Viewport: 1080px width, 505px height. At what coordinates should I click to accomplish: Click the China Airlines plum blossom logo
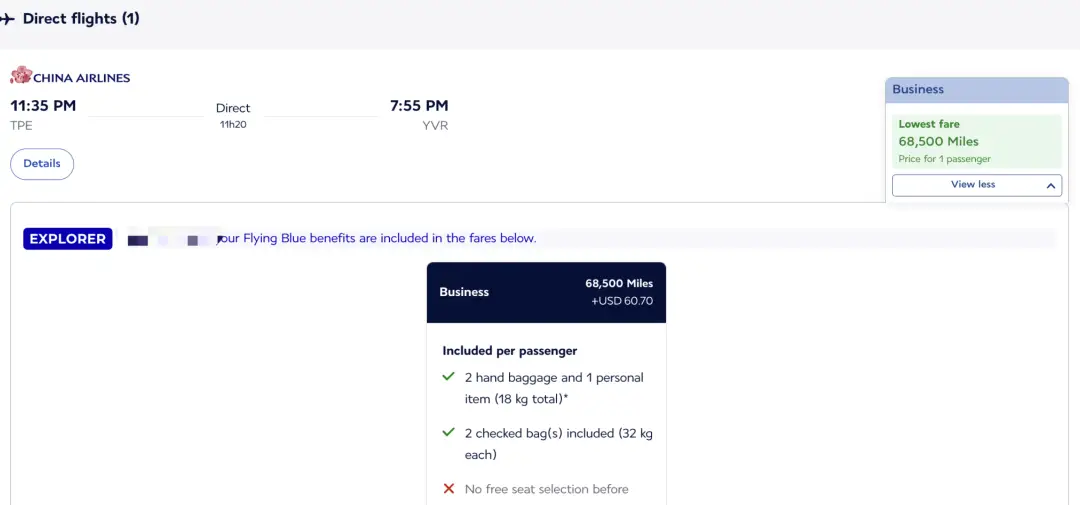[x=21, y=76]
